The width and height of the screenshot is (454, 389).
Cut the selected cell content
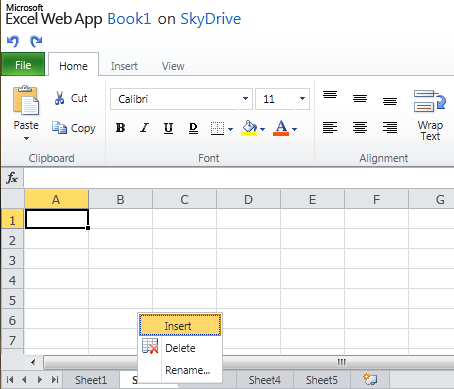point(71,98)
